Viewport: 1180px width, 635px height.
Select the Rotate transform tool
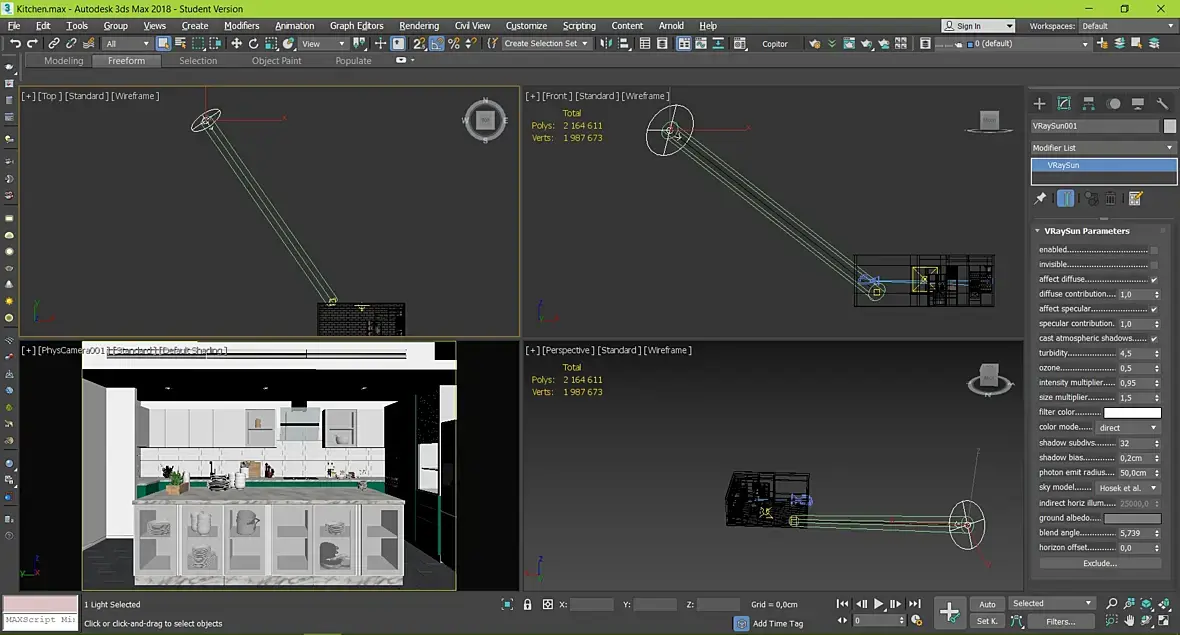click(x=254, y=44)
